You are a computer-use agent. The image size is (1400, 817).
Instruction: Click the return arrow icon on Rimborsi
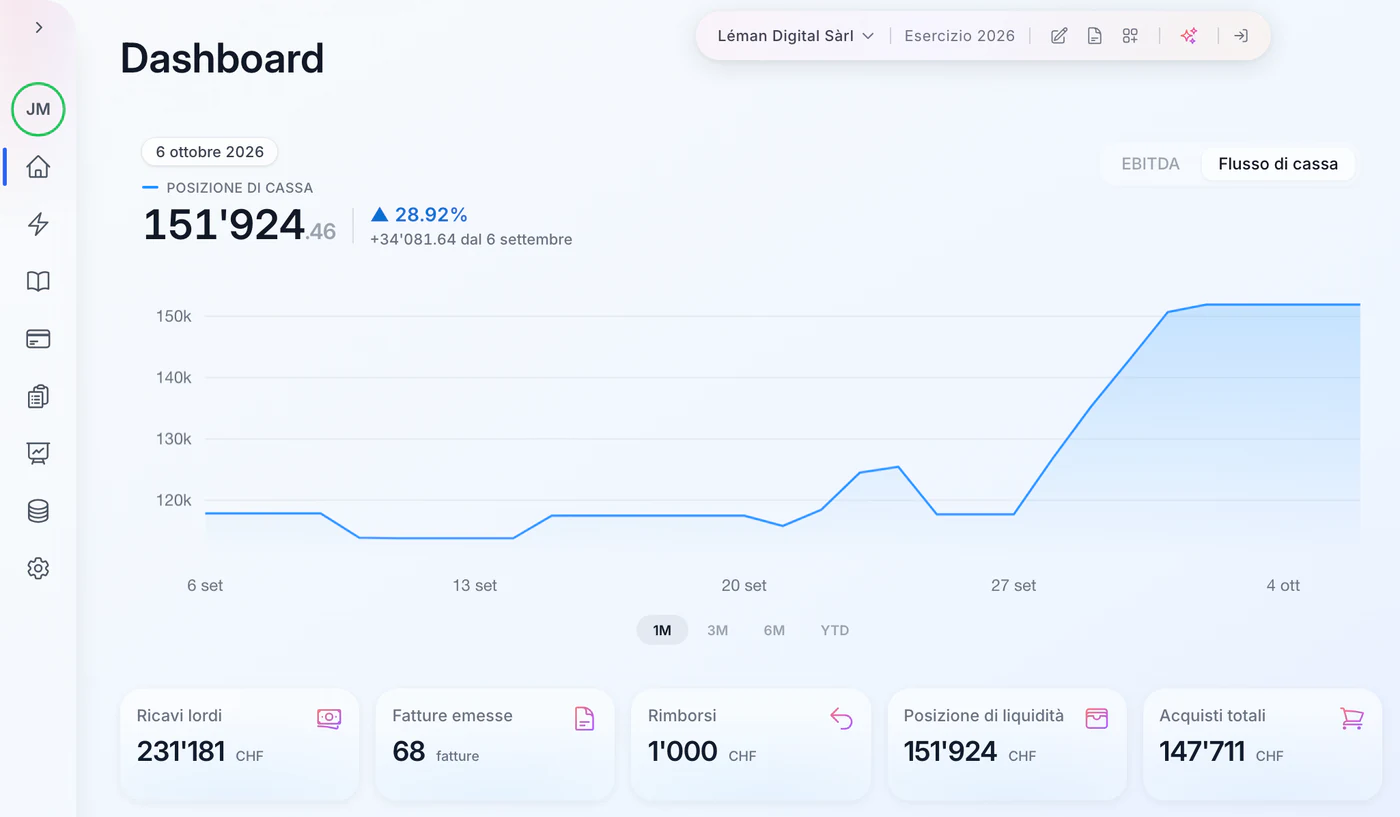(x=841, y=718)
